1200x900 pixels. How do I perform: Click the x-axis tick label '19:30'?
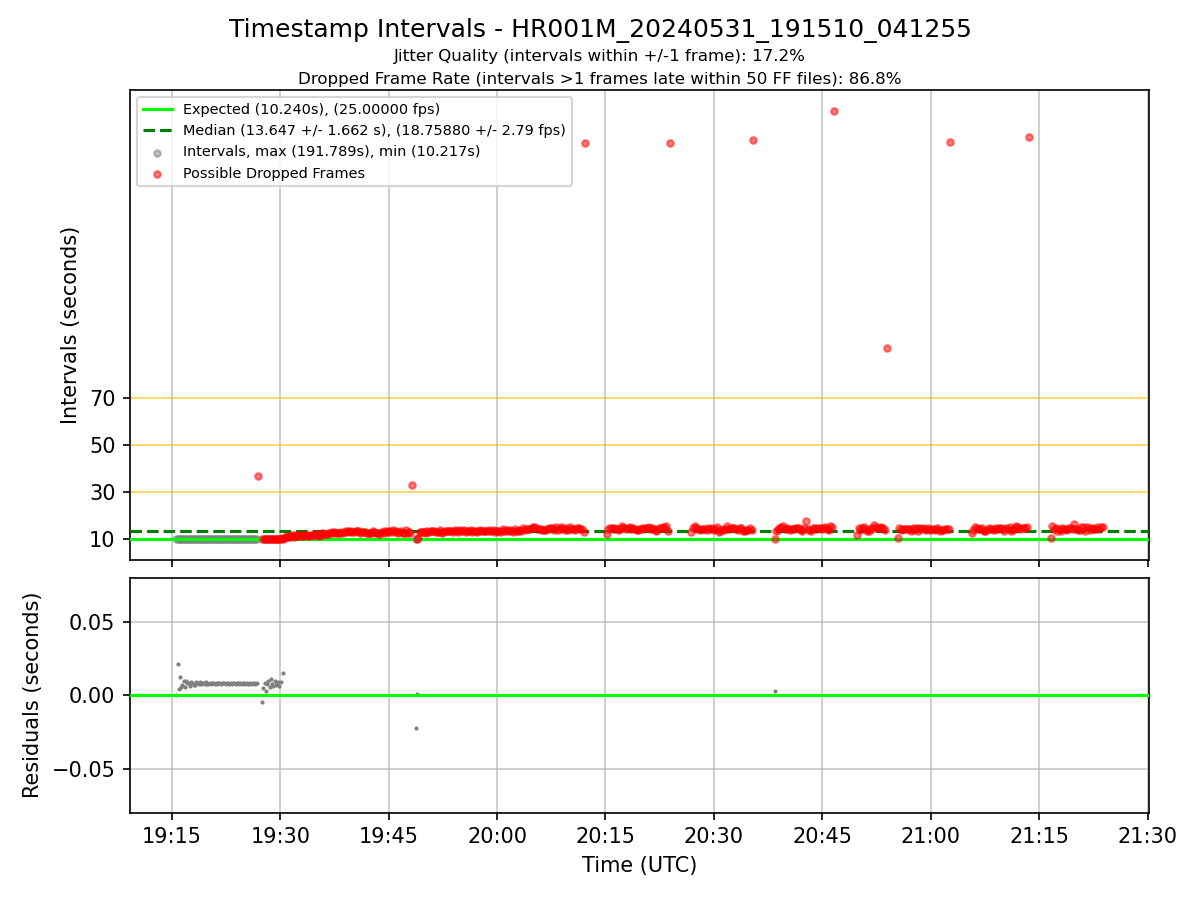[280, 834]
